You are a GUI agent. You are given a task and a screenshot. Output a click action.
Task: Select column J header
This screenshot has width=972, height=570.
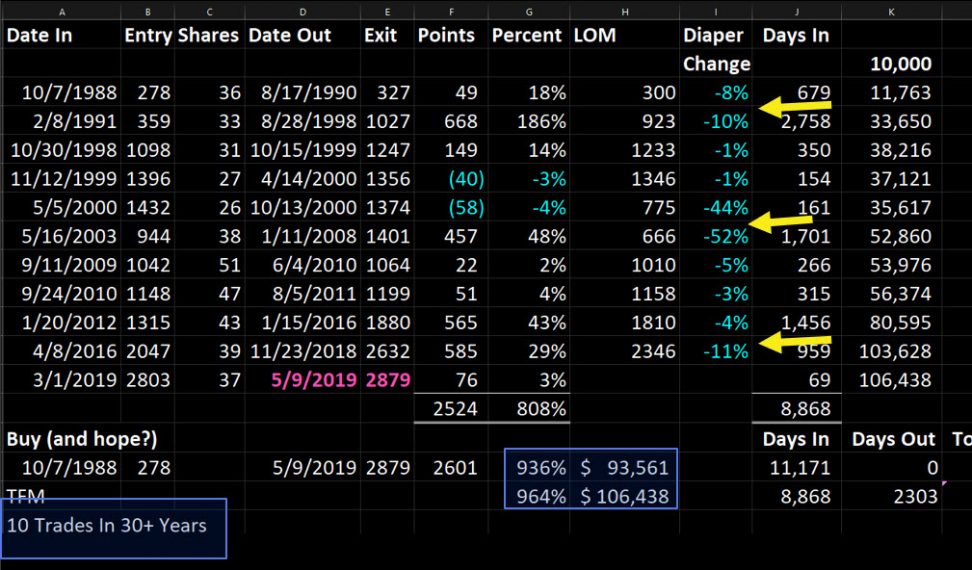[x=797, y=11]
